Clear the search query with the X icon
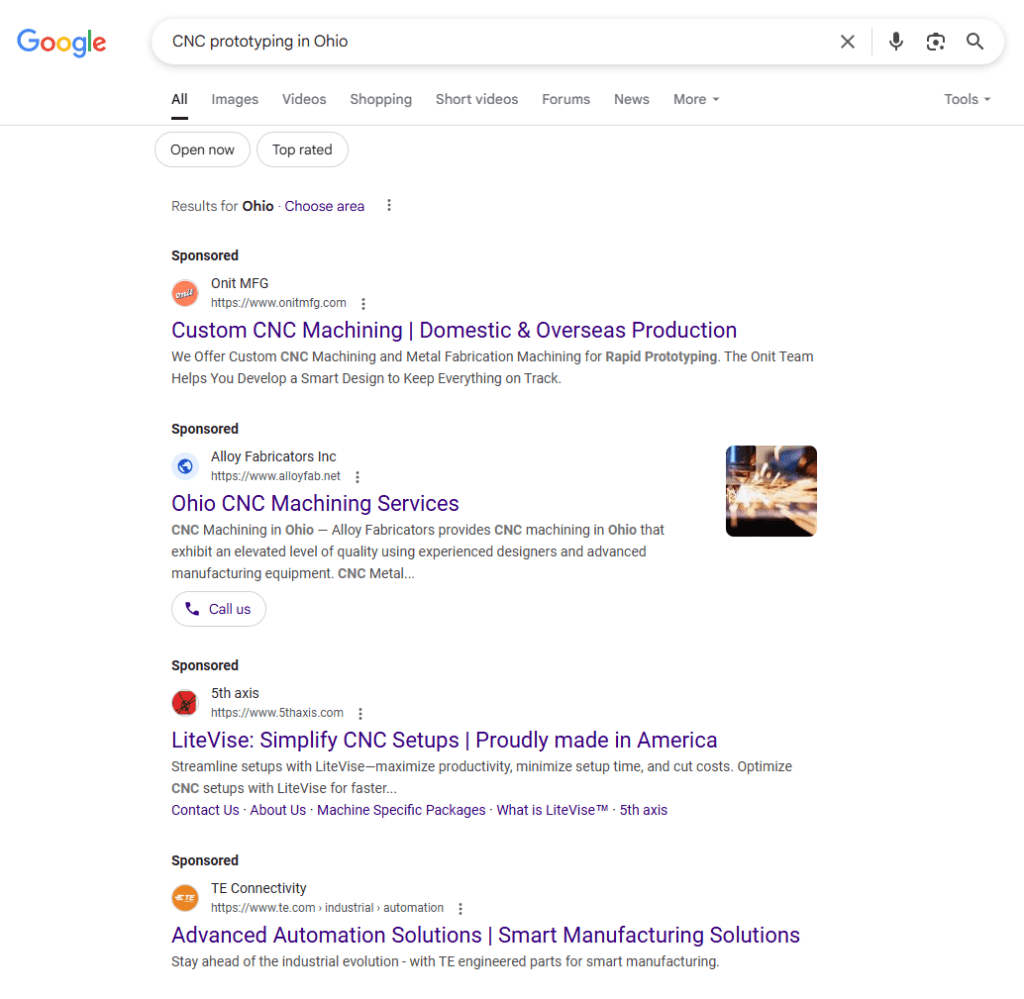 click(x=847, y=42)
